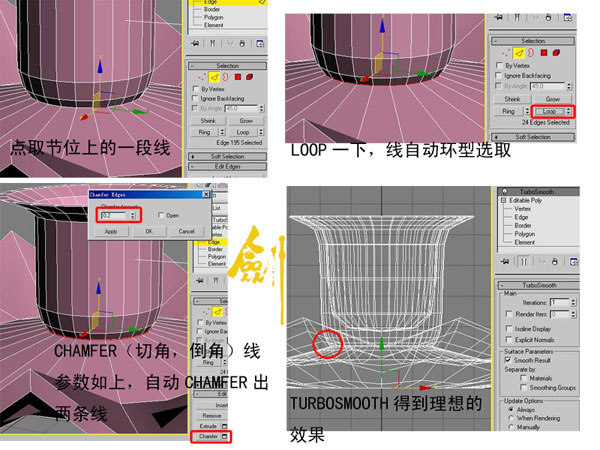The width and height of the screenshot is (600, 450).
Task: Click Chamfer Amount spinner arrows
Action: click(x=133, y=215)
